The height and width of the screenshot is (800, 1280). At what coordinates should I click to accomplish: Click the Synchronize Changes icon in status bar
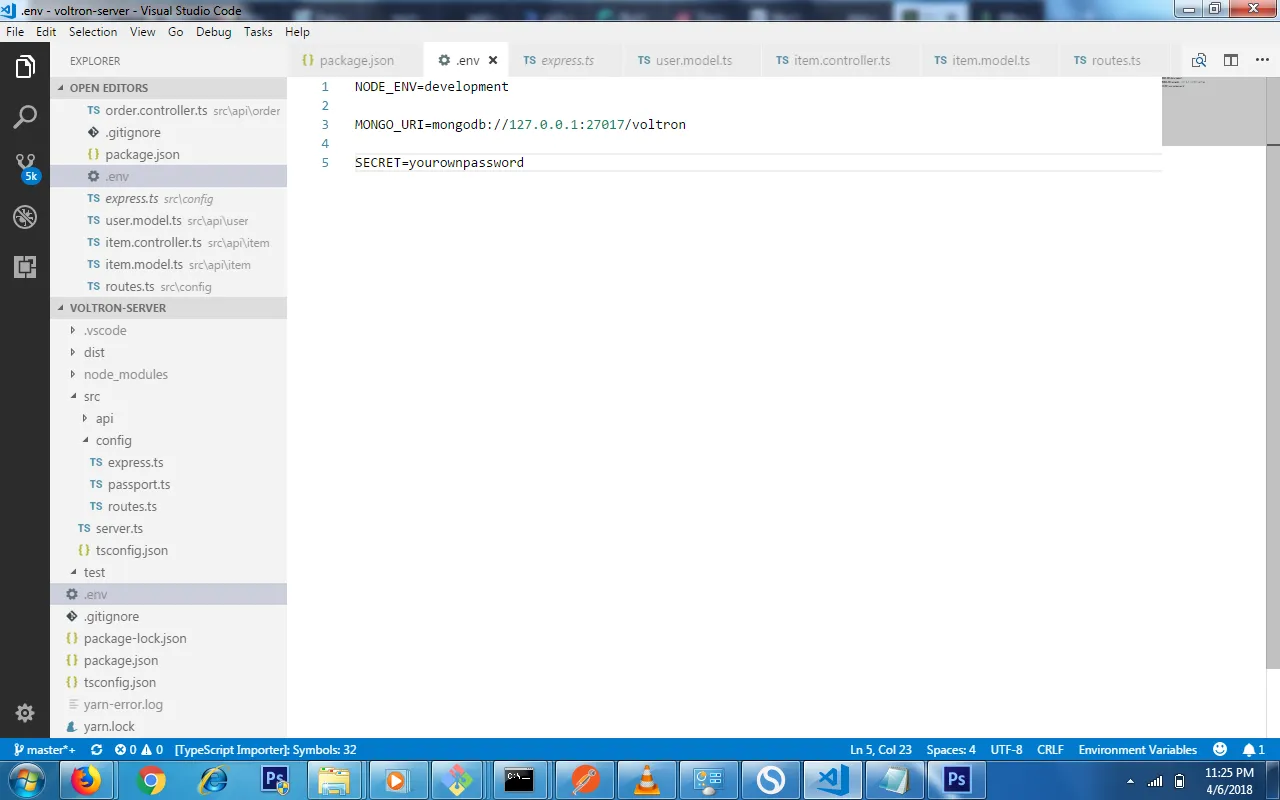pos(96,749)
